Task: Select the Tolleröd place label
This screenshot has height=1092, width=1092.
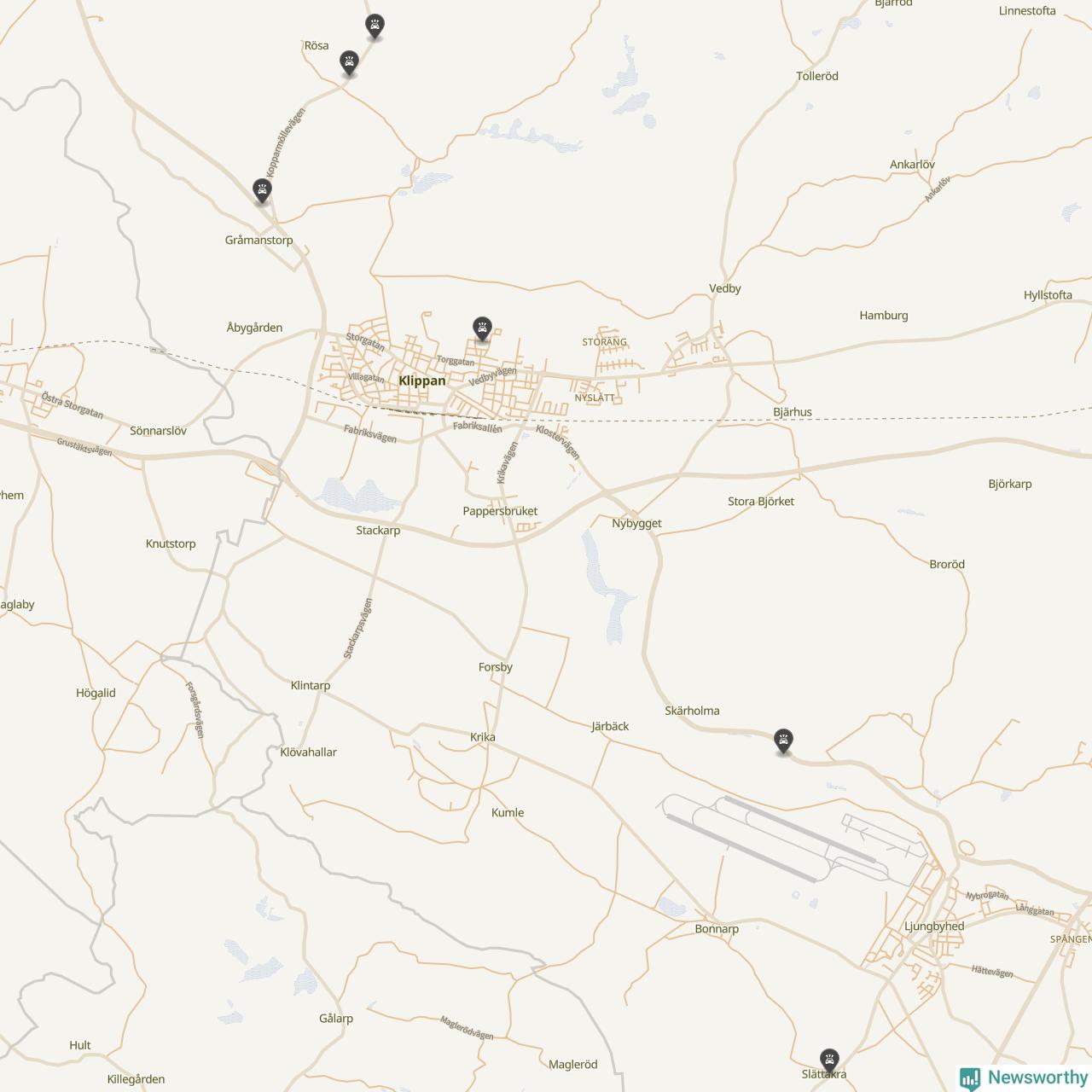Action: pyautogui.click(x=817, y=76)
